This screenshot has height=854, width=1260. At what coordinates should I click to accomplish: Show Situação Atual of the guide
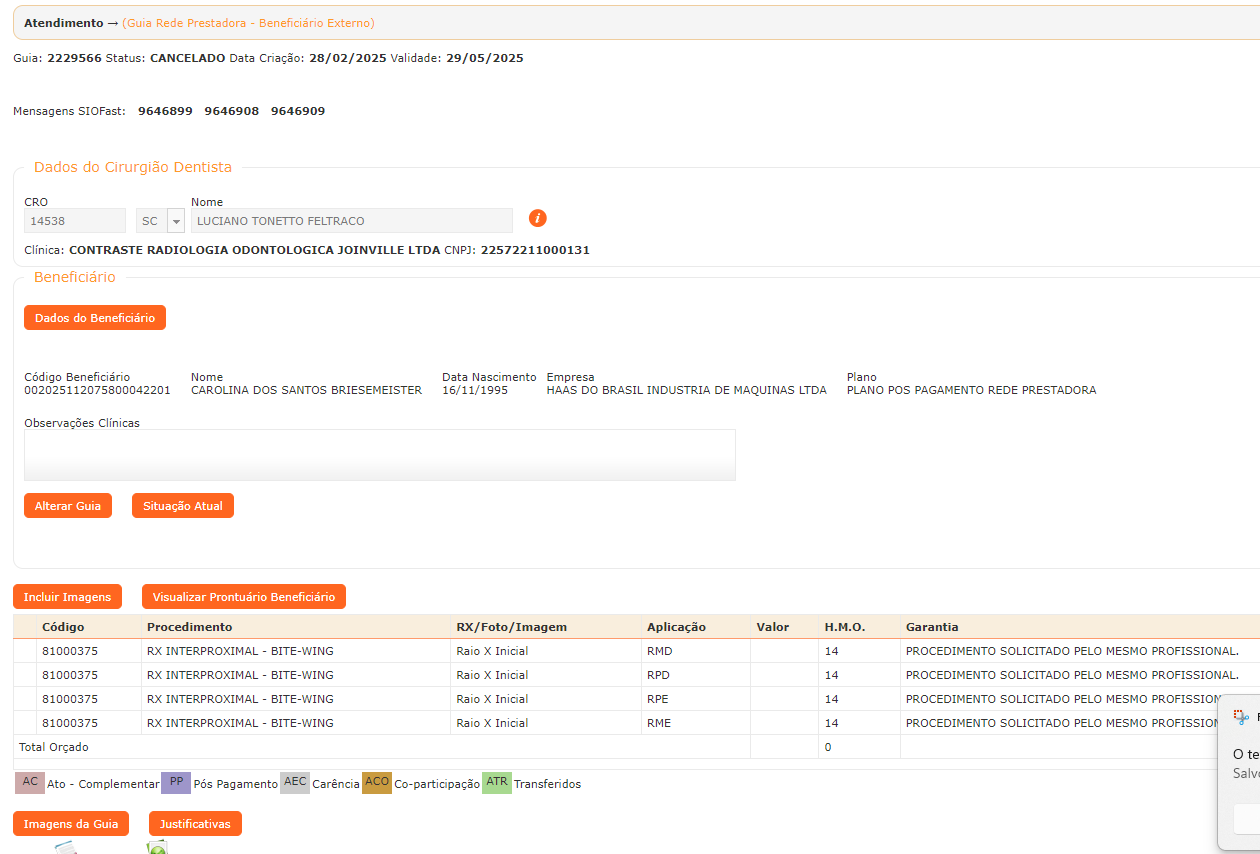(x=182, y=506)
